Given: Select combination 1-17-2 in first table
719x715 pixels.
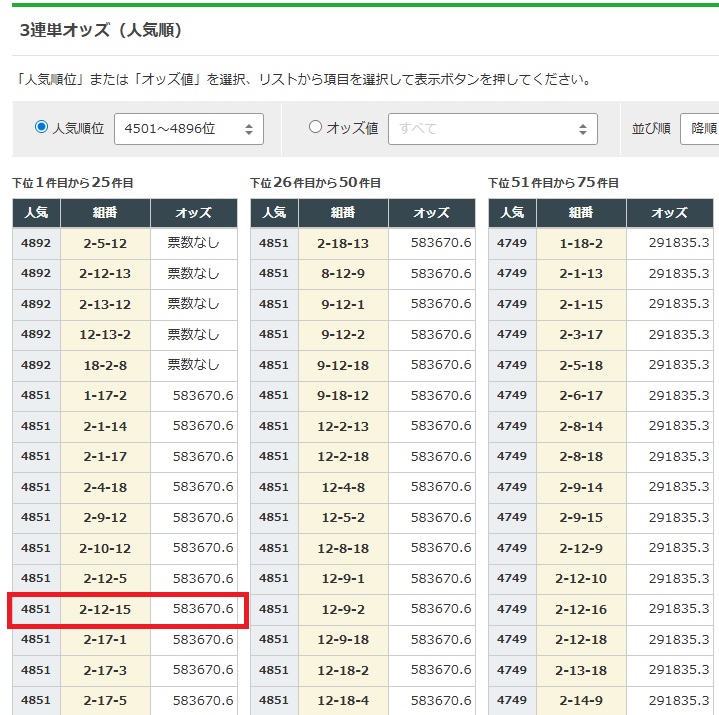Looking at the screenshot, I should click(x=105, y=396).
